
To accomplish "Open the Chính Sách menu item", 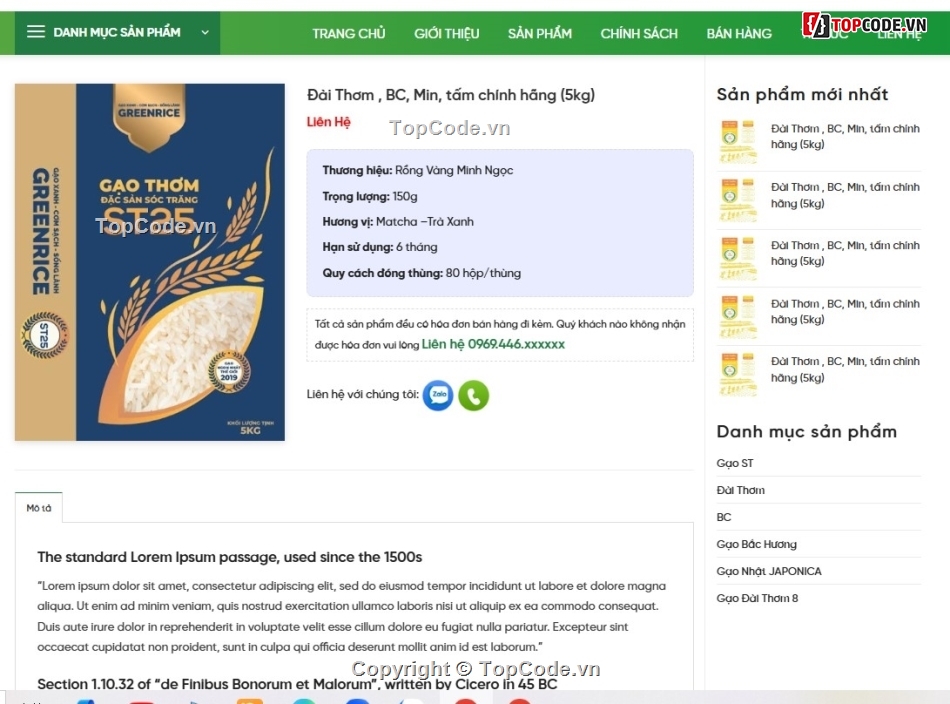I will (x=639, y=33).
